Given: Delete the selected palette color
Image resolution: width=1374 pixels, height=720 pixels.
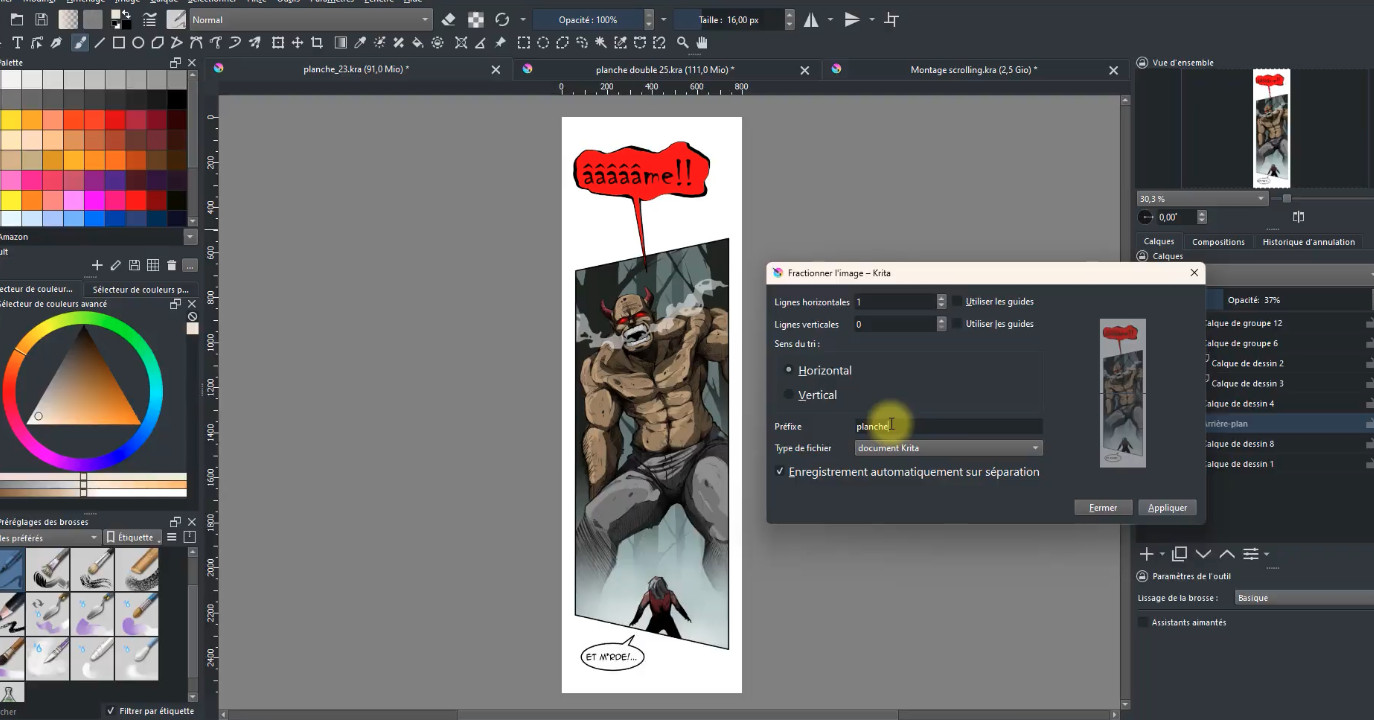Looking at the screenshot, I should (x=171, y=265).
